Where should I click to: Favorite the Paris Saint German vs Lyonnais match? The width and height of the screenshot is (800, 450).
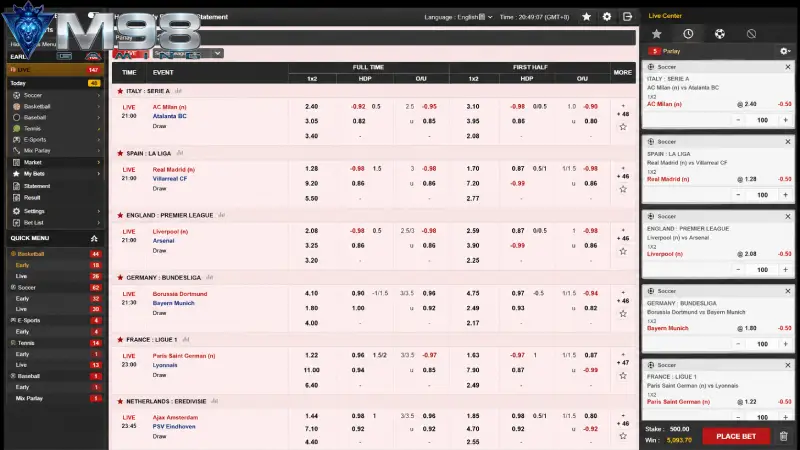(x=623, y=376)
